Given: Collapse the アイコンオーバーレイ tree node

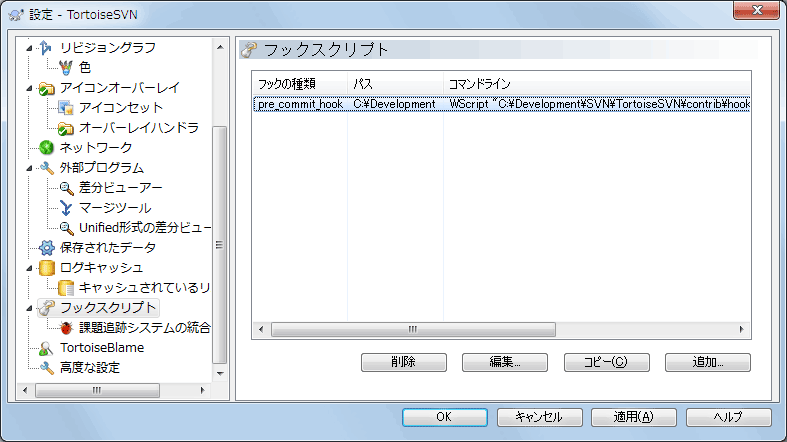Looking at the screenshot, I should click(x=29, y=88).
